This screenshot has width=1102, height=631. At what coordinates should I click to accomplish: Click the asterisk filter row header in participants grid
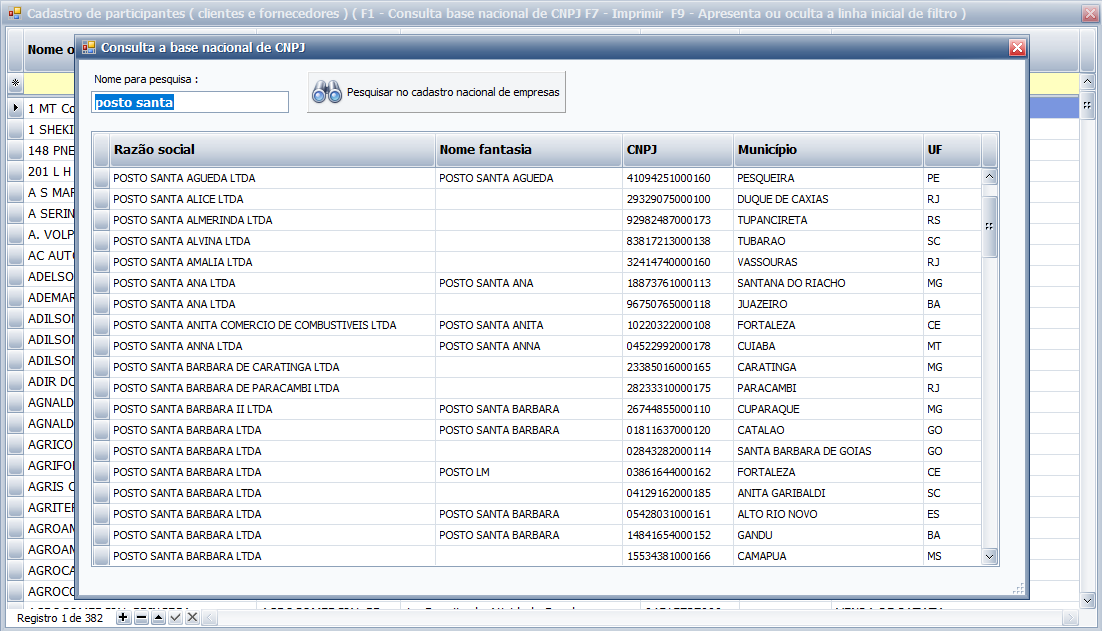click(x=15, y=84)
